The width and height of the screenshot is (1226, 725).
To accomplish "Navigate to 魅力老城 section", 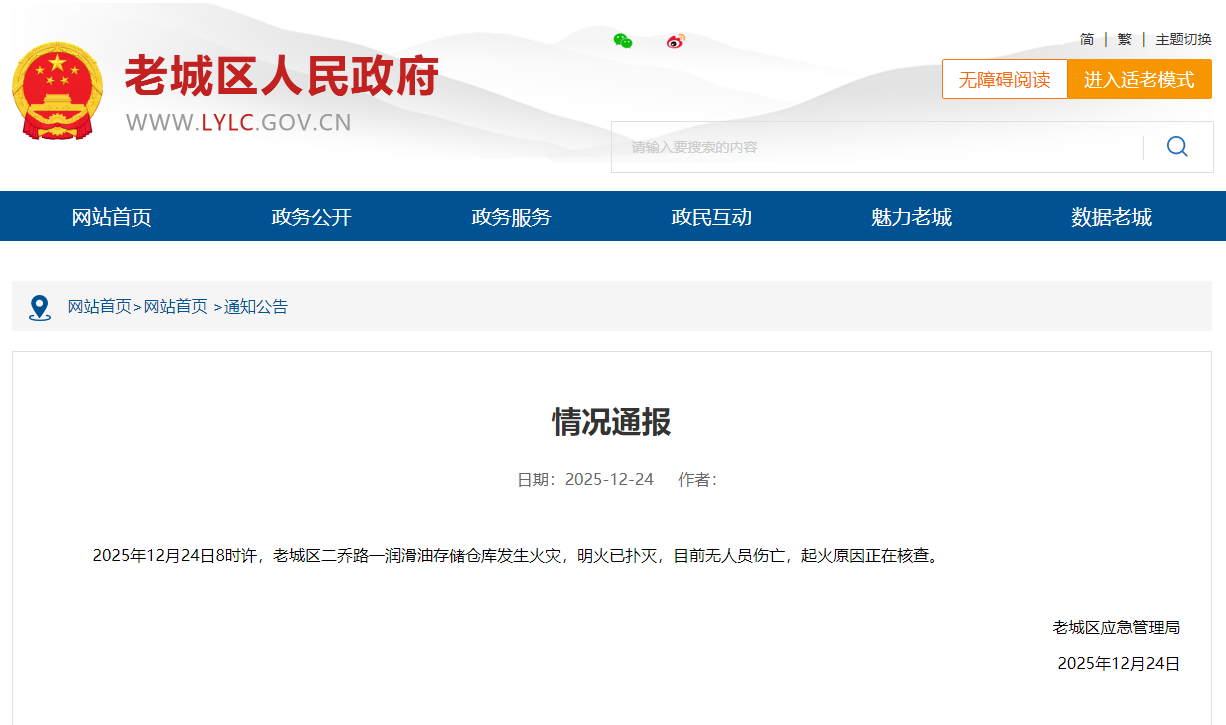I will point(911,217).
